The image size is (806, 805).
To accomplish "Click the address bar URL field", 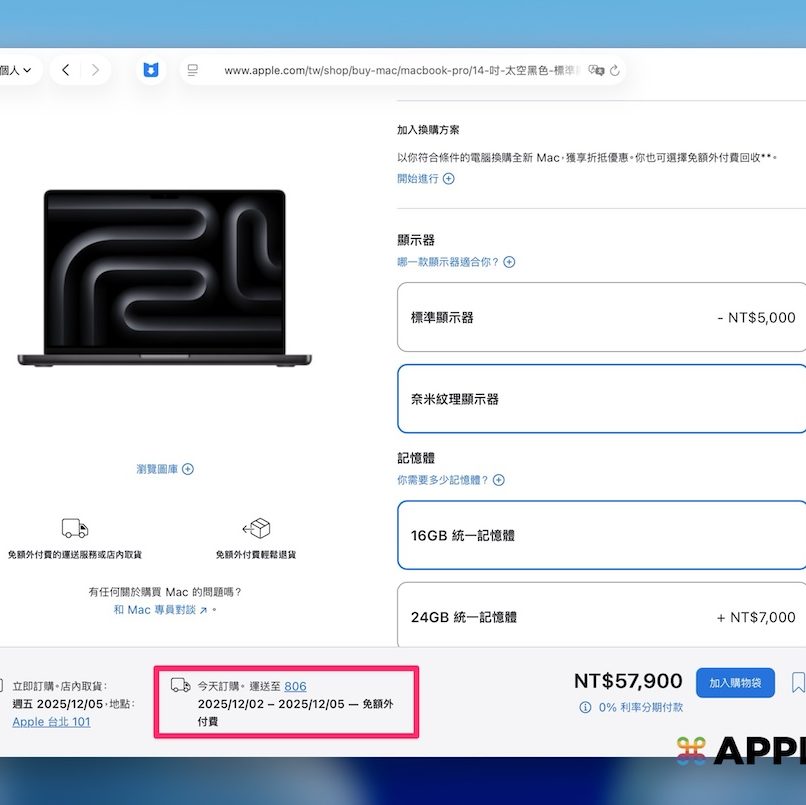I will click(400, 70).
